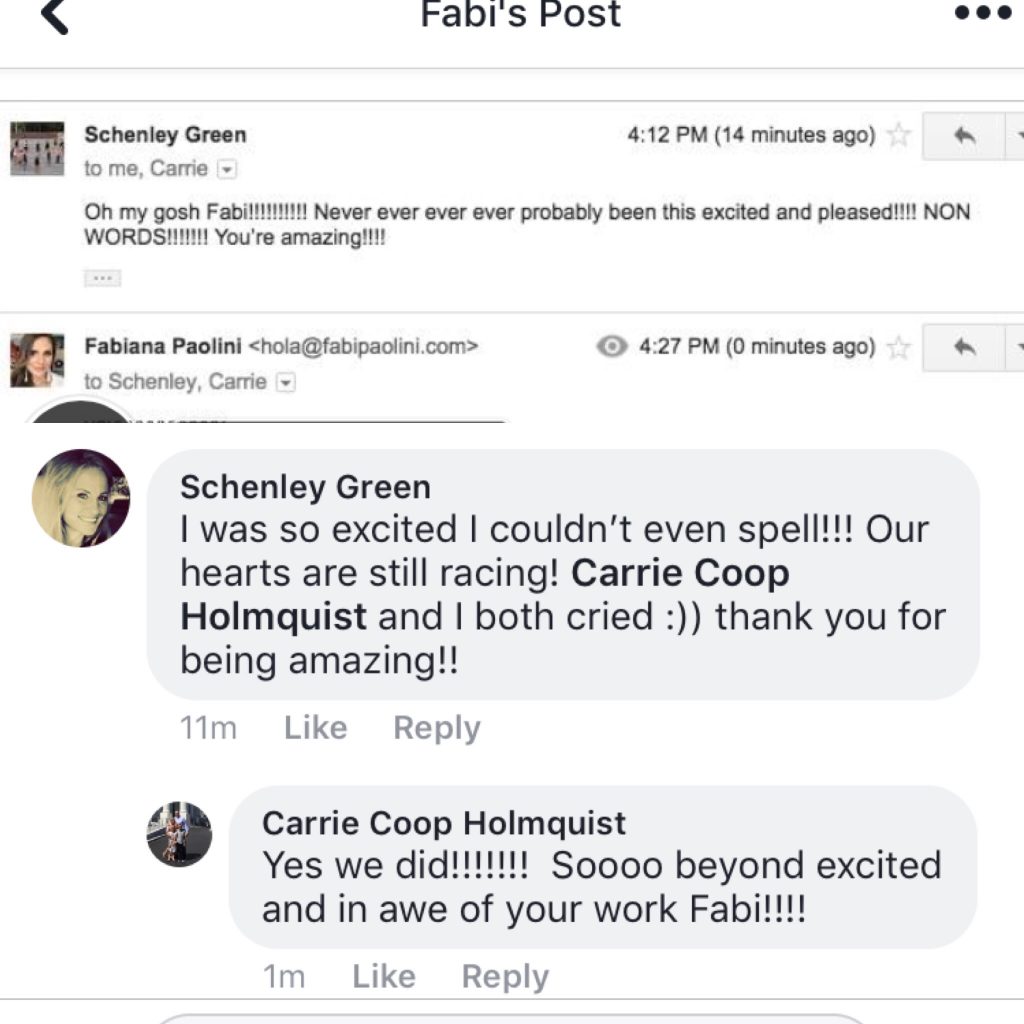
Task: Click reply arrow on Schenley Green's email
Action: coord(965,137)
